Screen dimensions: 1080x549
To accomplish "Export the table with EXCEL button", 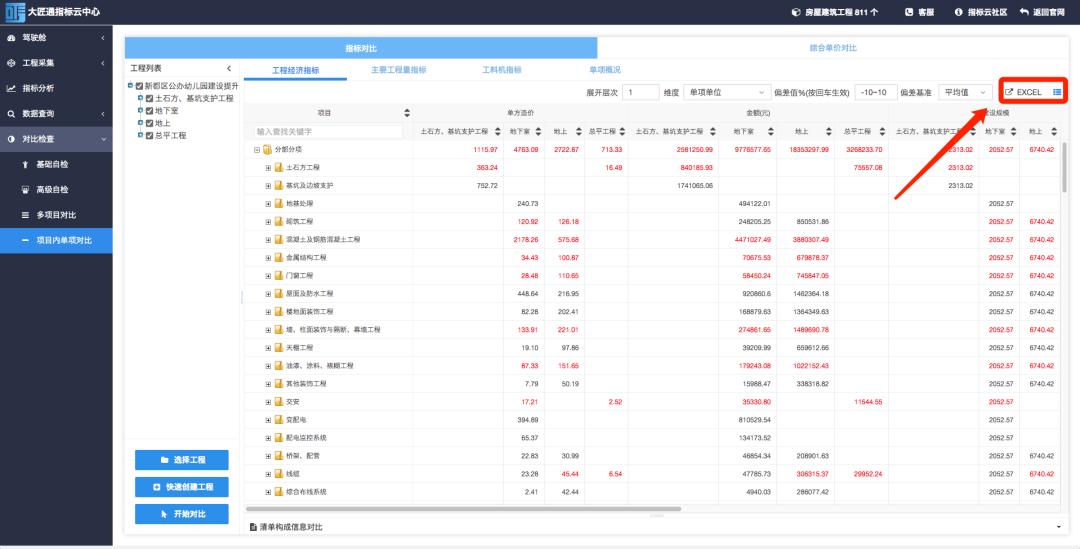I will [x=1024, y=92].
